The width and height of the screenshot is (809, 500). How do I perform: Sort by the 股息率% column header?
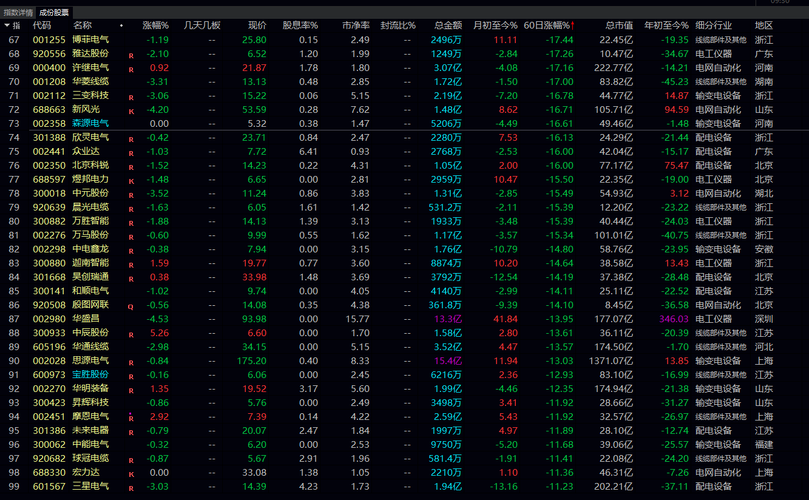300,25
